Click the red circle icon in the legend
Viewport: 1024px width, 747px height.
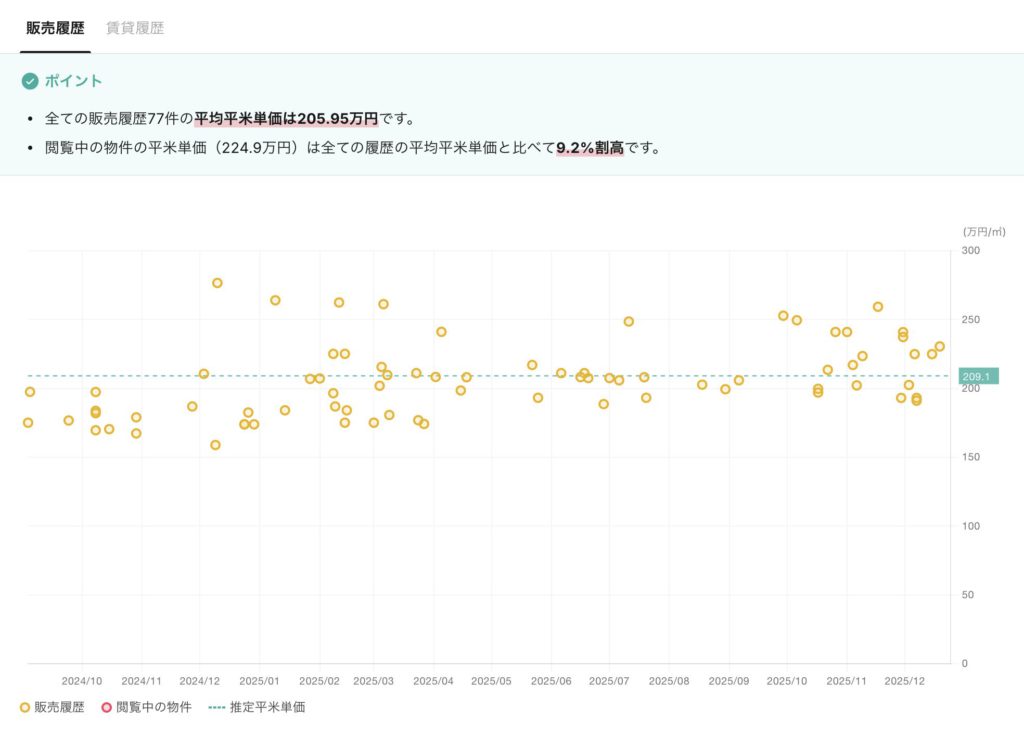(106, 708)
